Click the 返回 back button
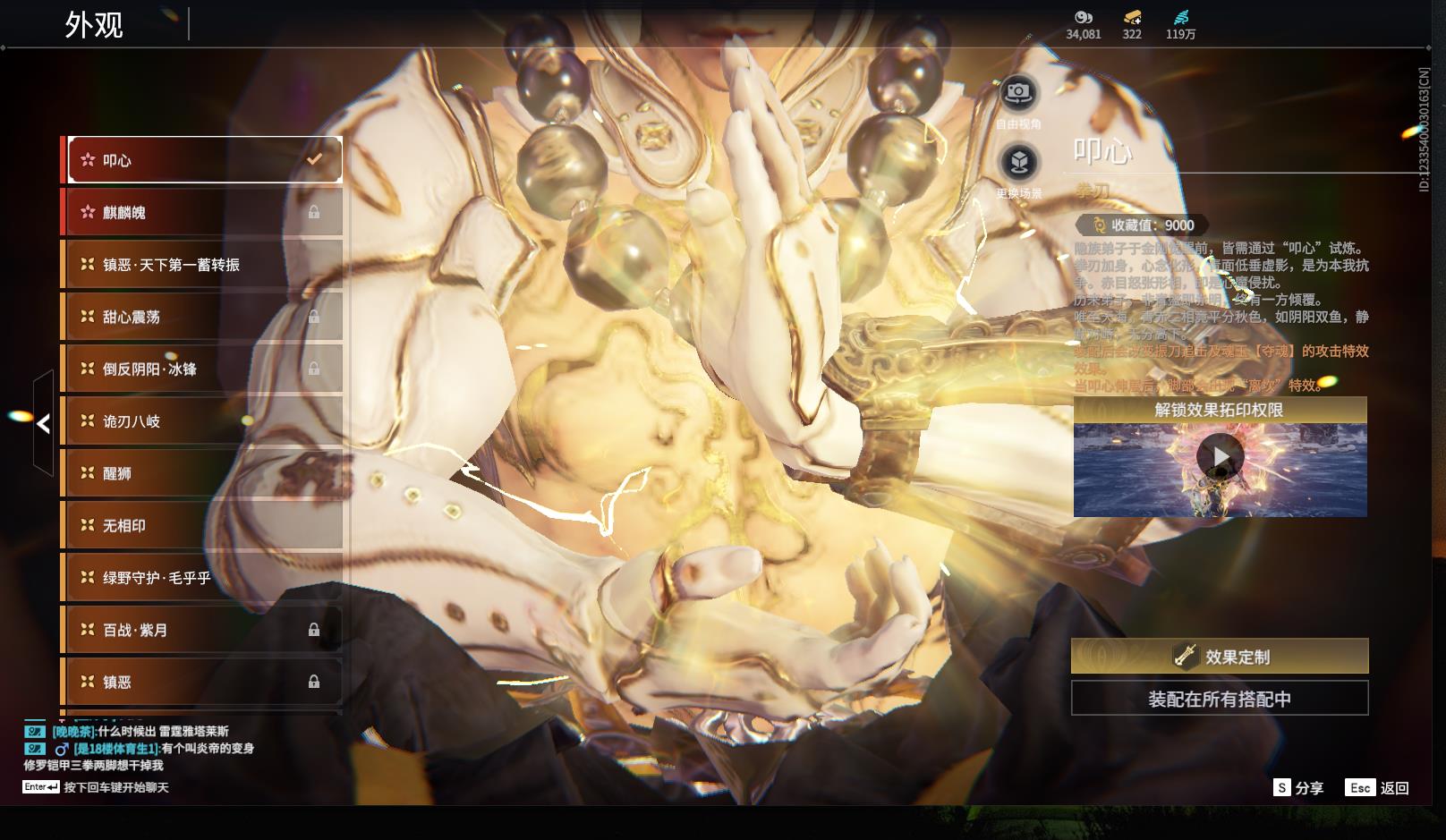This screenshot has height=840, width=1446. (1377, 787)
